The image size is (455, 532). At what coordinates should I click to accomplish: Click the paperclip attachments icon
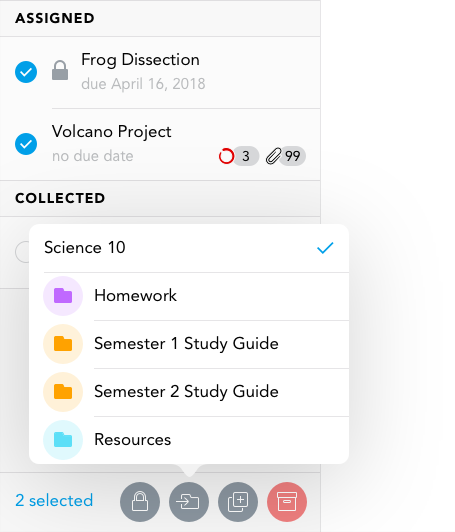point(273,156)
